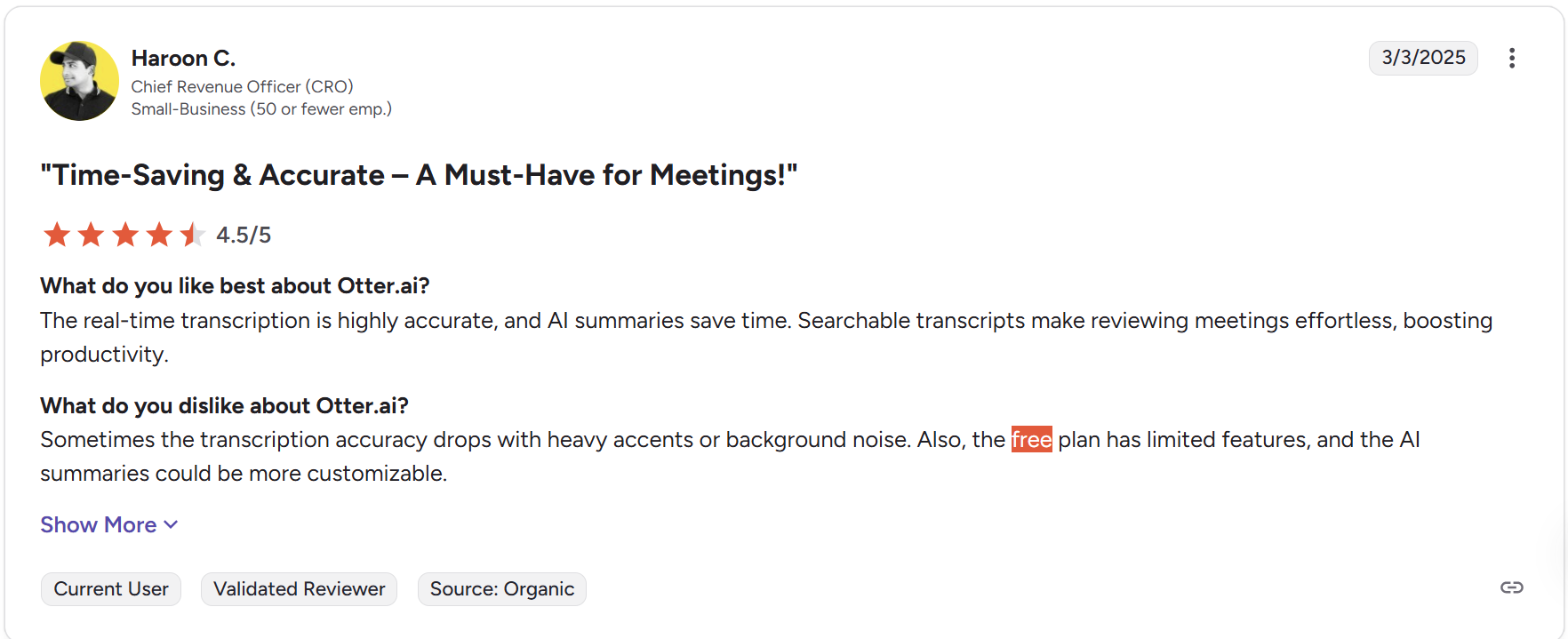The height and width of the screenshot is (639, 1568).
Task: Open reviewer name Haroon C.
Action: 183,58
